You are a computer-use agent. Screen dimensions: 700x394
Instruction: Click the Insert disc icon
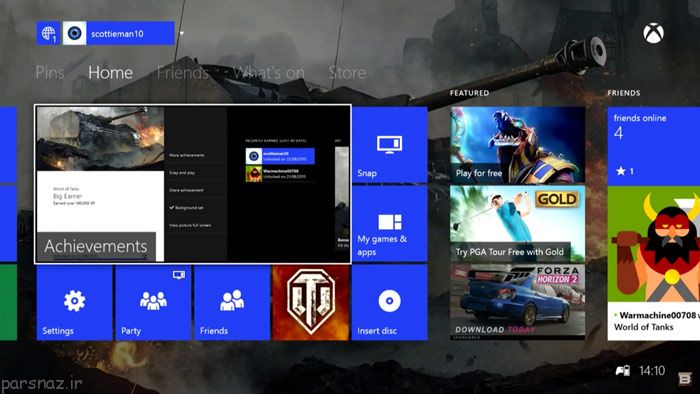pyautogui.click(x=389, y=301)
